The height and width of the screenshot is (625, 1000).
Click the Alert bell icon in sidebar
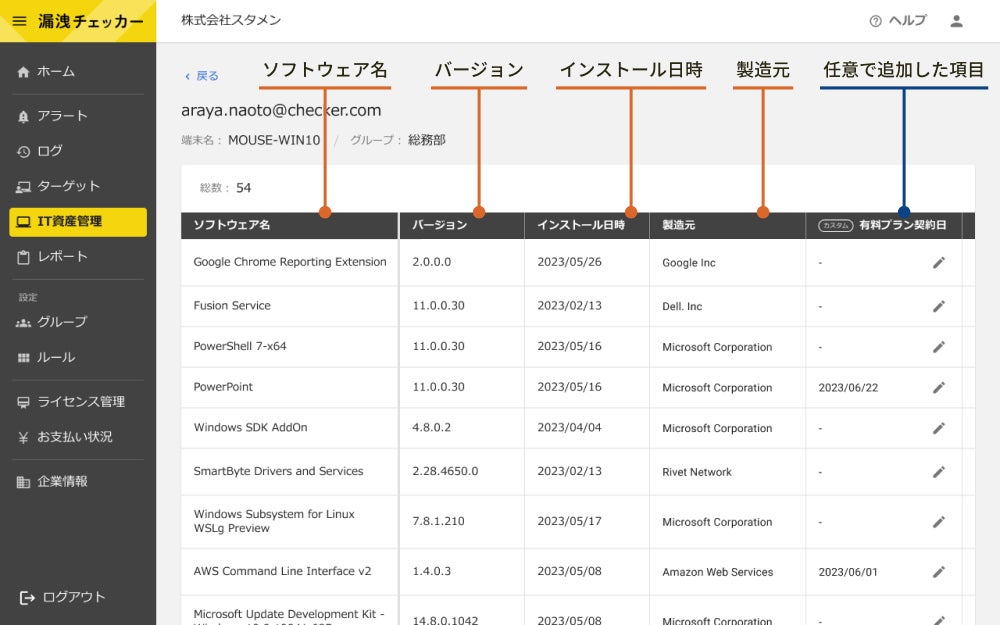click(24, 116)
